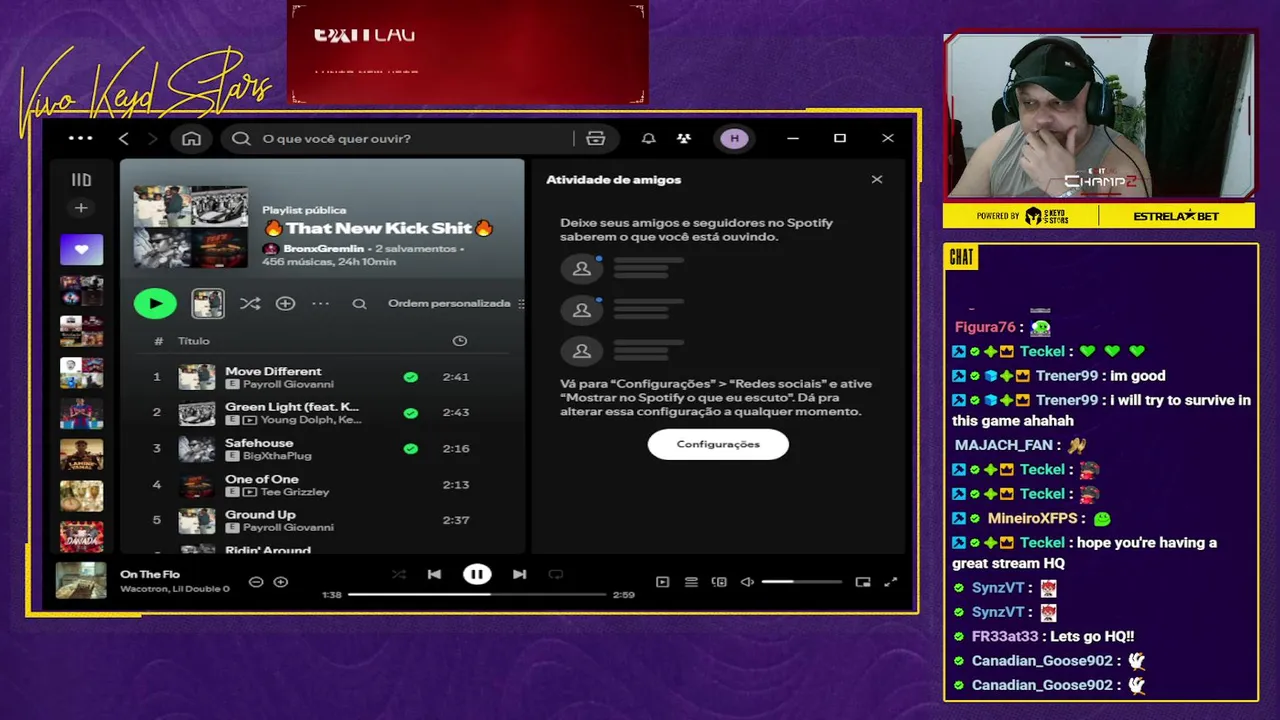
Task: Open the first friend placeholder avatar
Action: tap(581, 268)
